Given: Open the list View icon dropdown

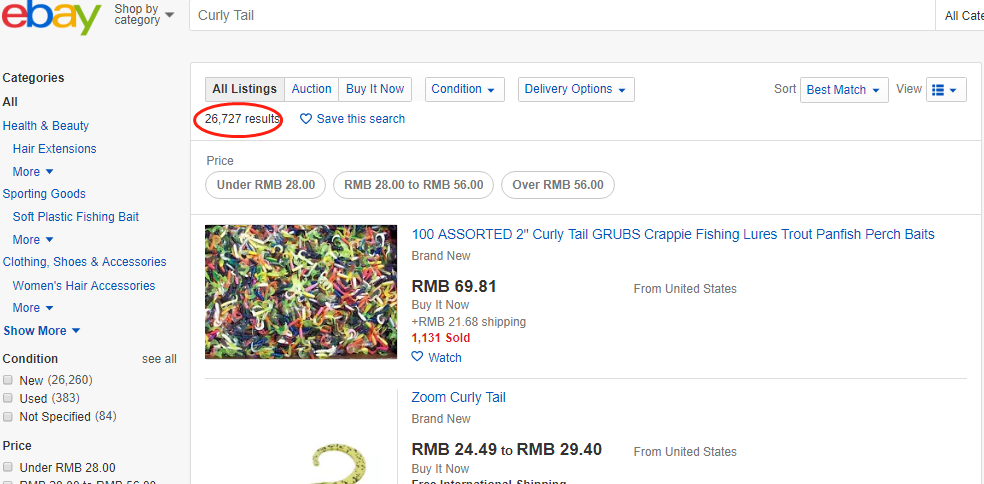Looking at the screenshot, I should tap(946, 90).
